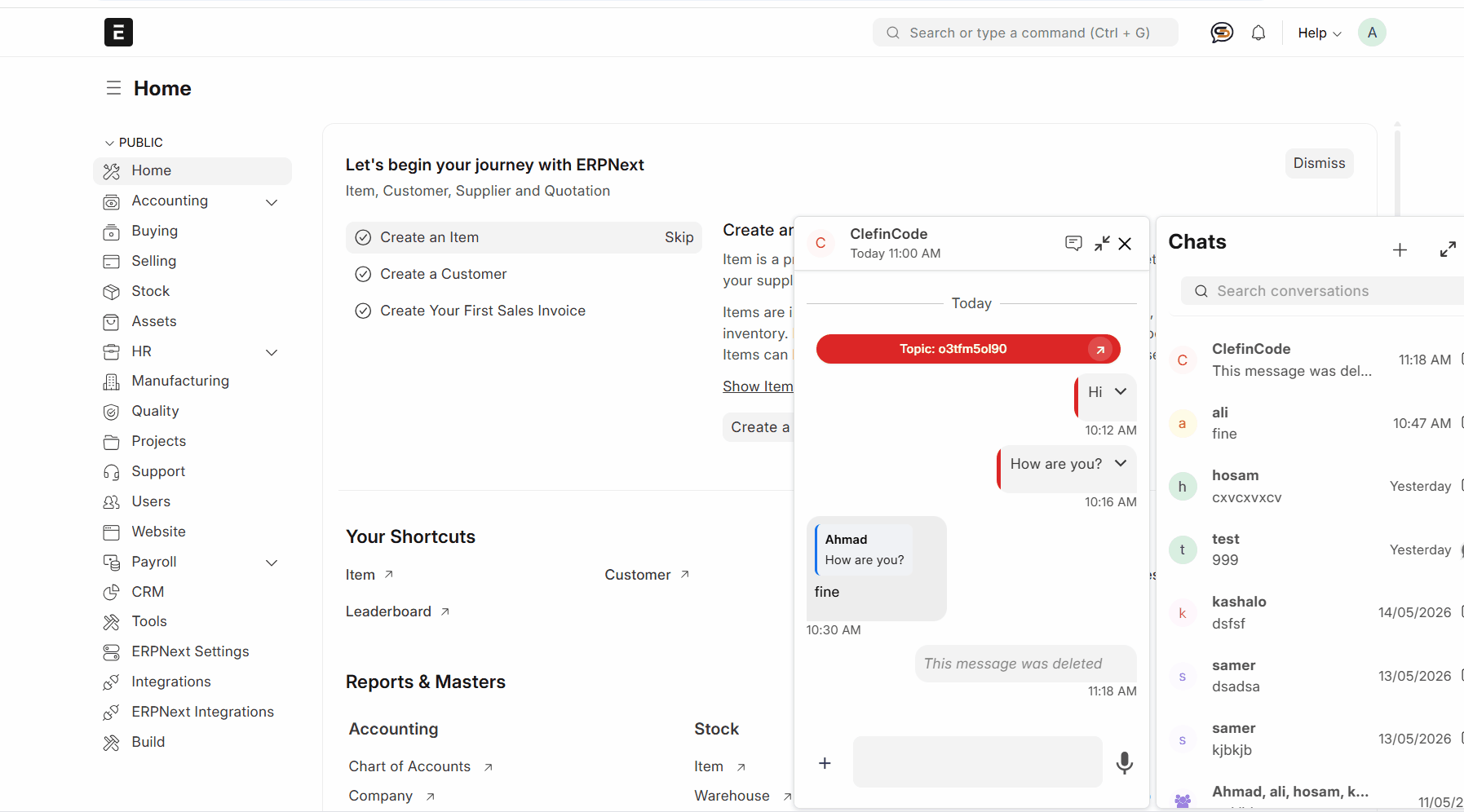The width and height of the screenshot is (1464, 812).
Task: Click the user avatar A
Action: [x=1372, y=33]
